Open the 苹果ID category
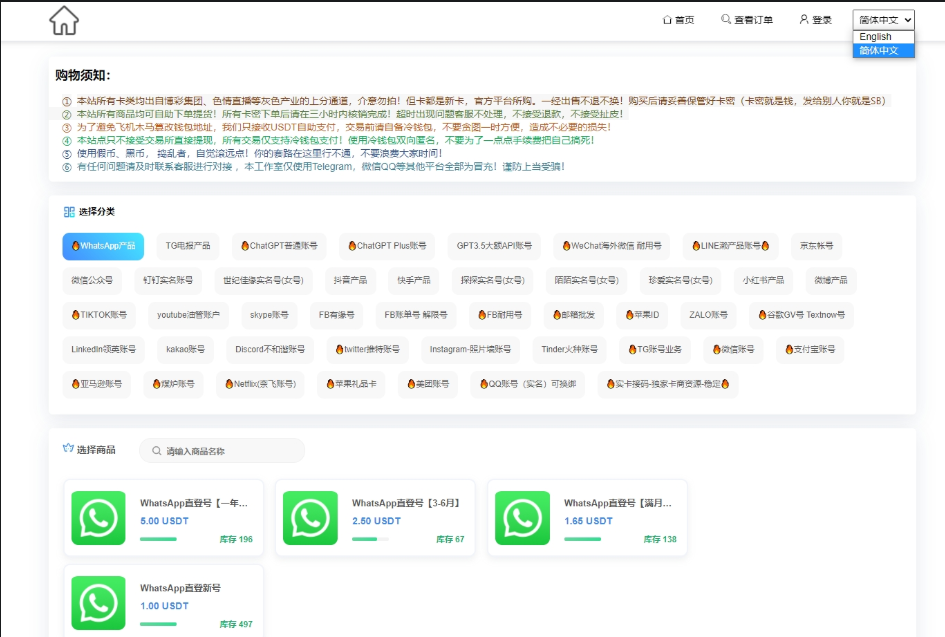This screenshot has width=945, height=637. click(642, 315)
